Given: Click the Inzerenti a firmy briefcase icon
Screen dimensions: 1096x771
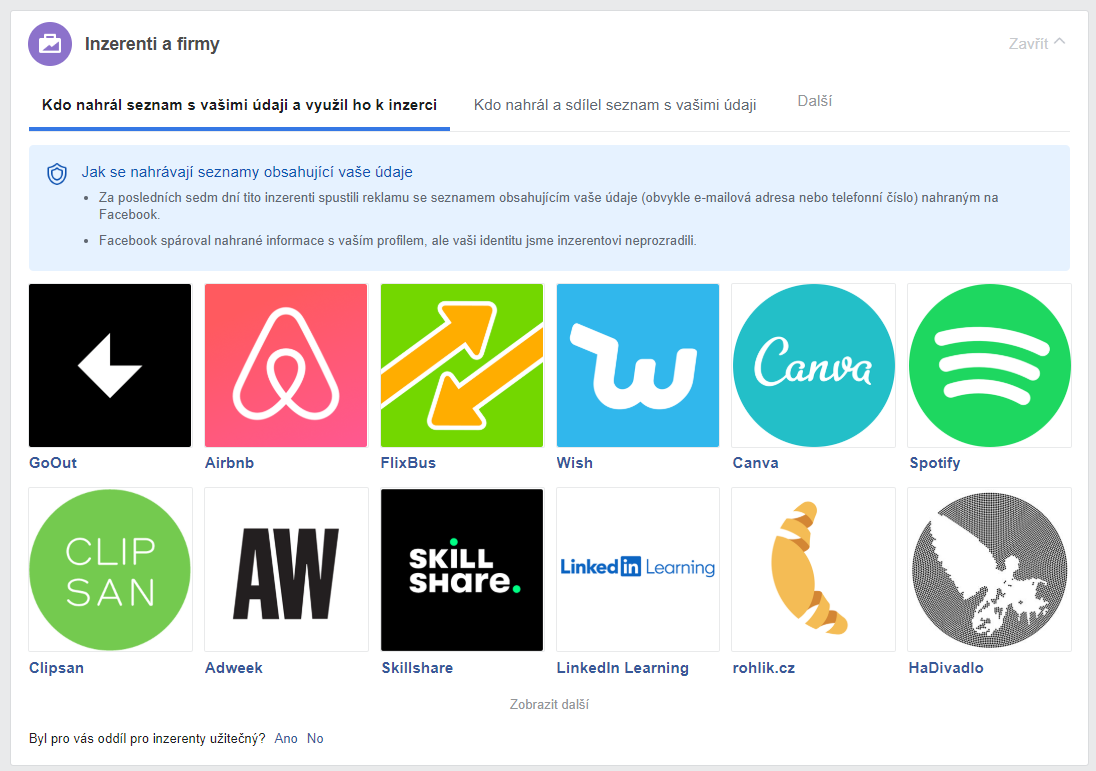Looking at the screenshot, I should pyautogui.click(x=50, y=44).
